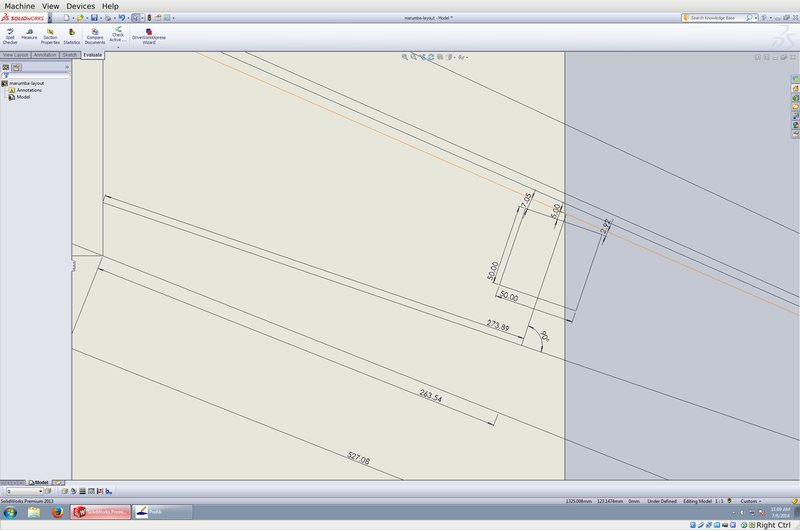This screenshot has height=530, width=800.
Task: Open the Spell Checker tool
Action: click(x=10, y=35)
